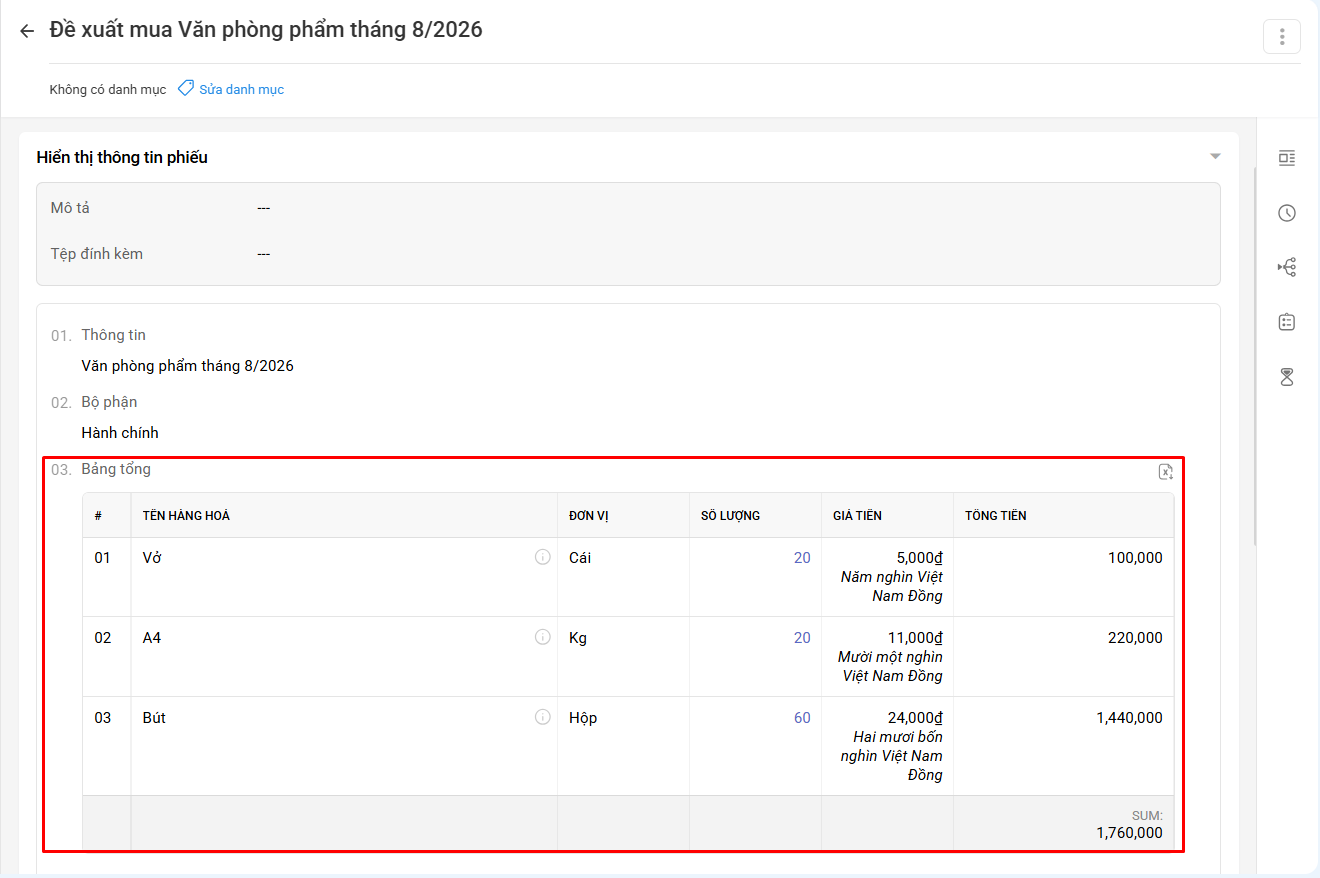Open the form details panel icon in sidebar
1320x878 pixels.
click(x=1287, y=158)
